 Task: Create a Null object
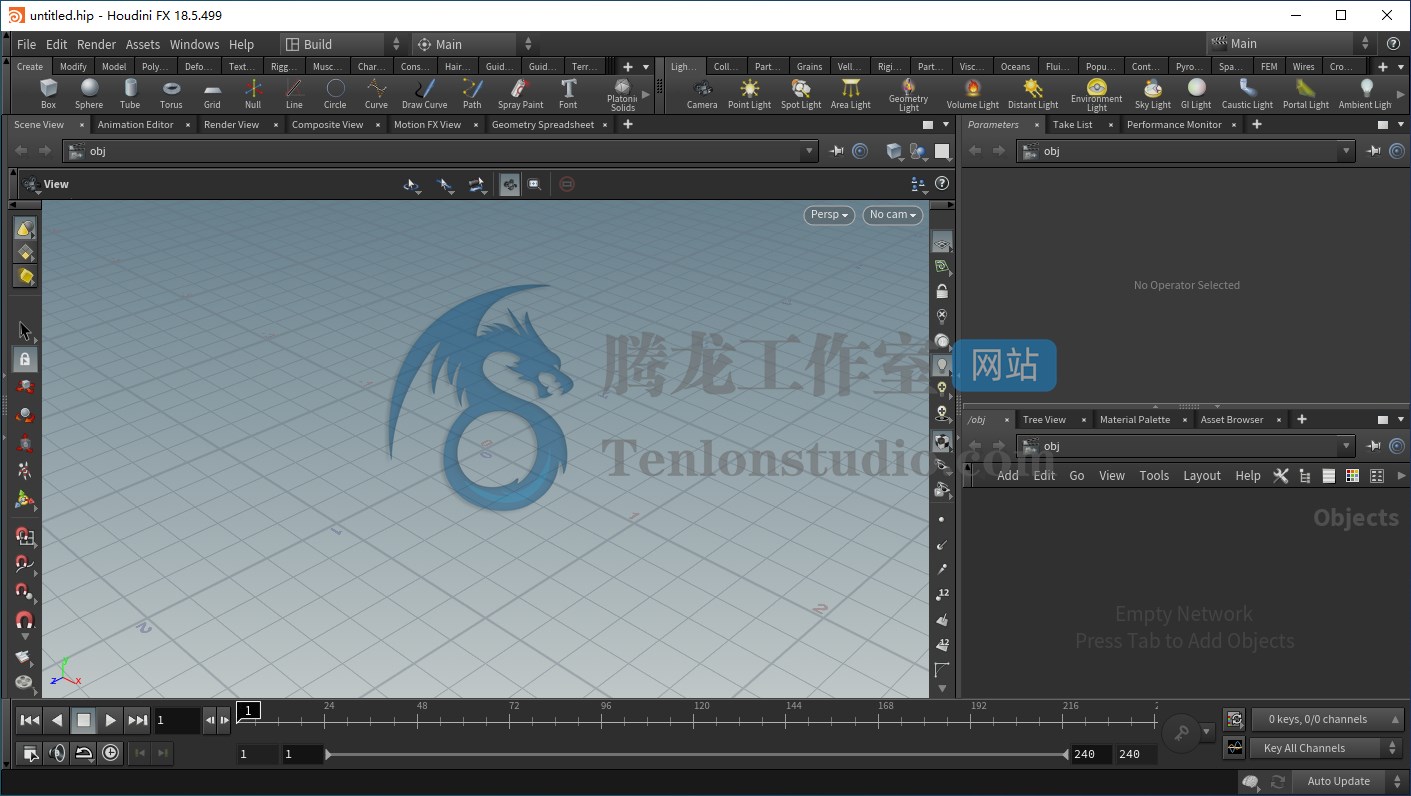click(253, 93)
